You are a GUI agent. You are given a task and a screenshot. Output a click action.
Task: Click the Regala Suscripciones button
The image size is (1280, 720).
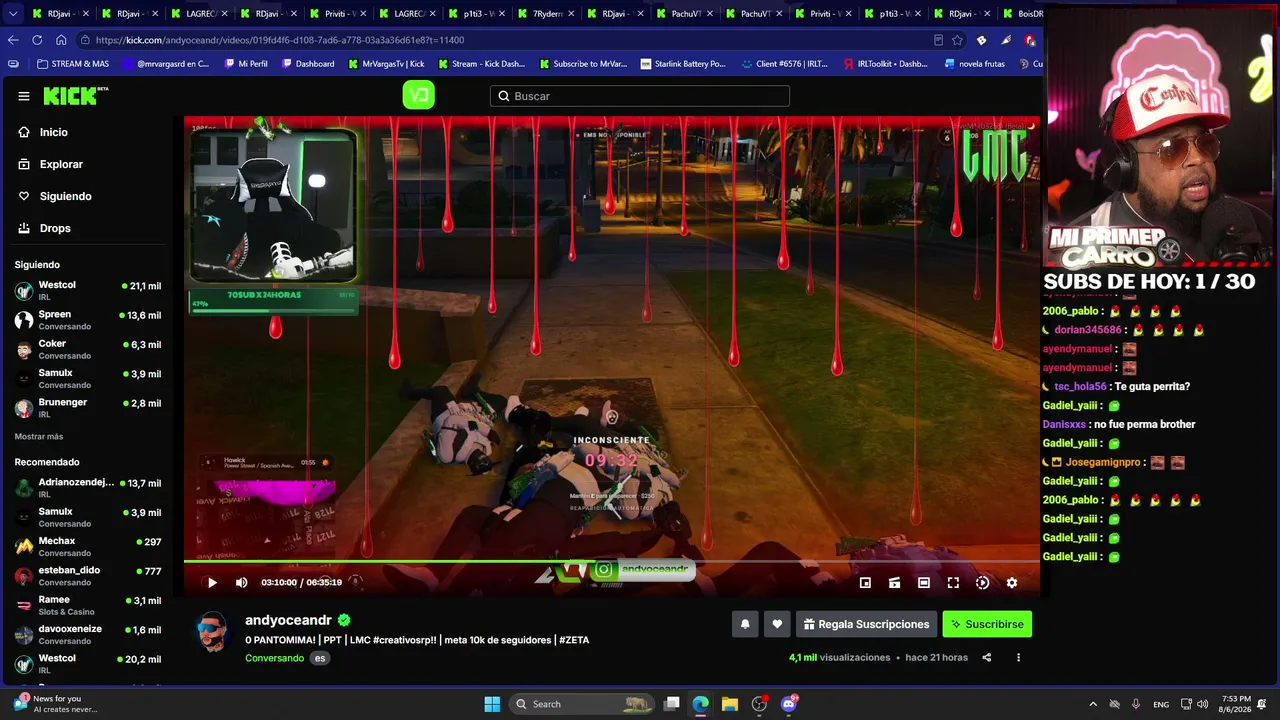point(866,624)
